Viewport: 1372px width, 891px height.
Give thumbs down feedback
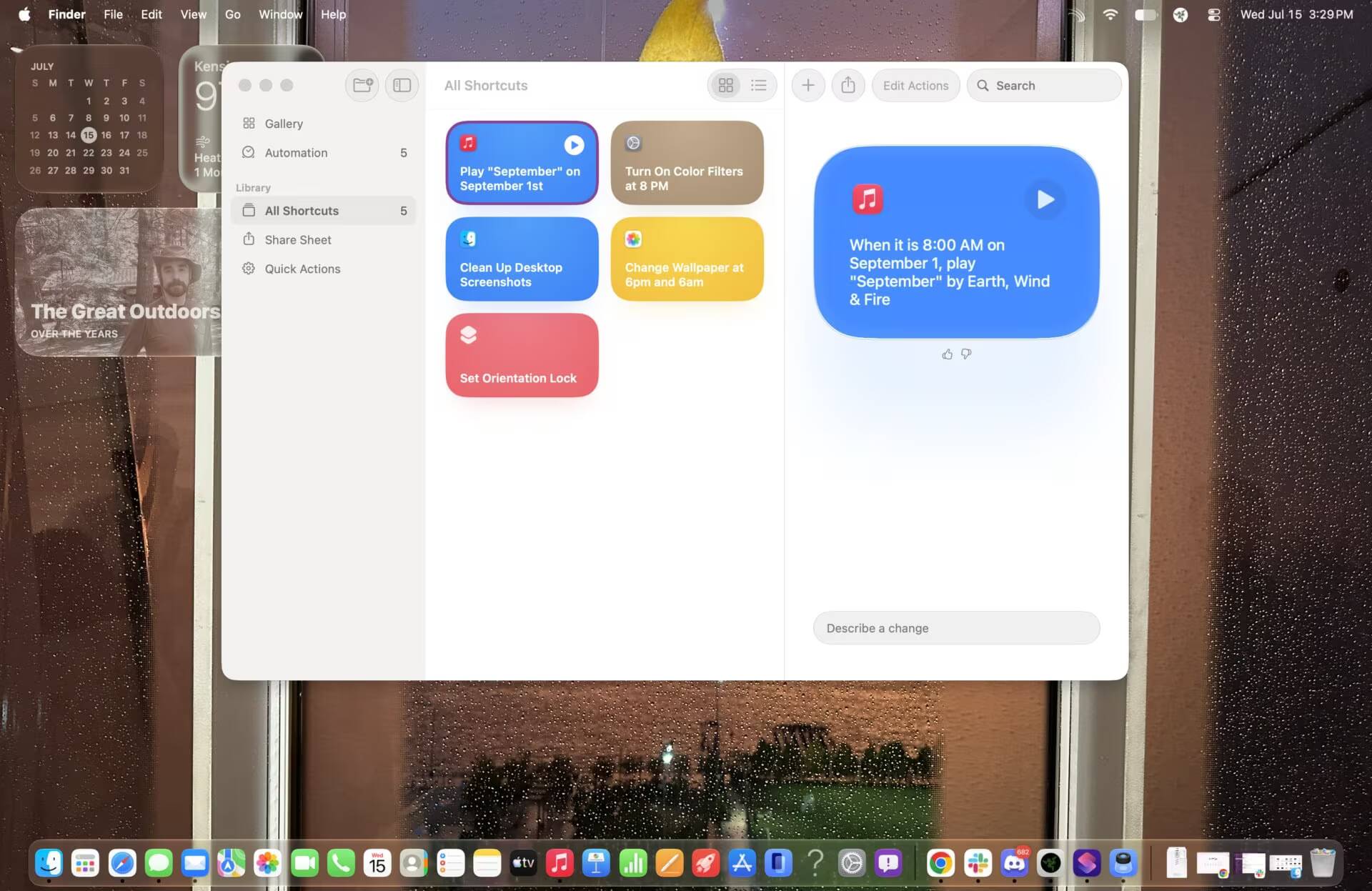click(966, 354)
